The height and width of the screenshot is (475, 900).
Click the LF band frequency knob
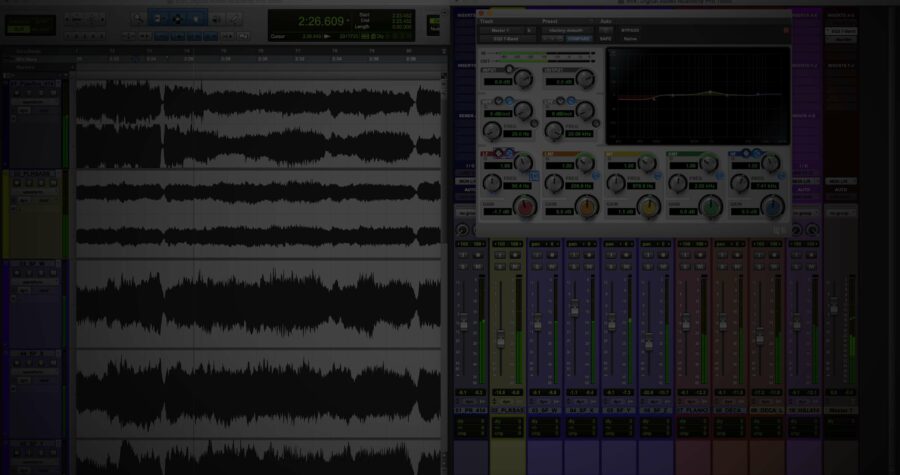pos(492,184)
